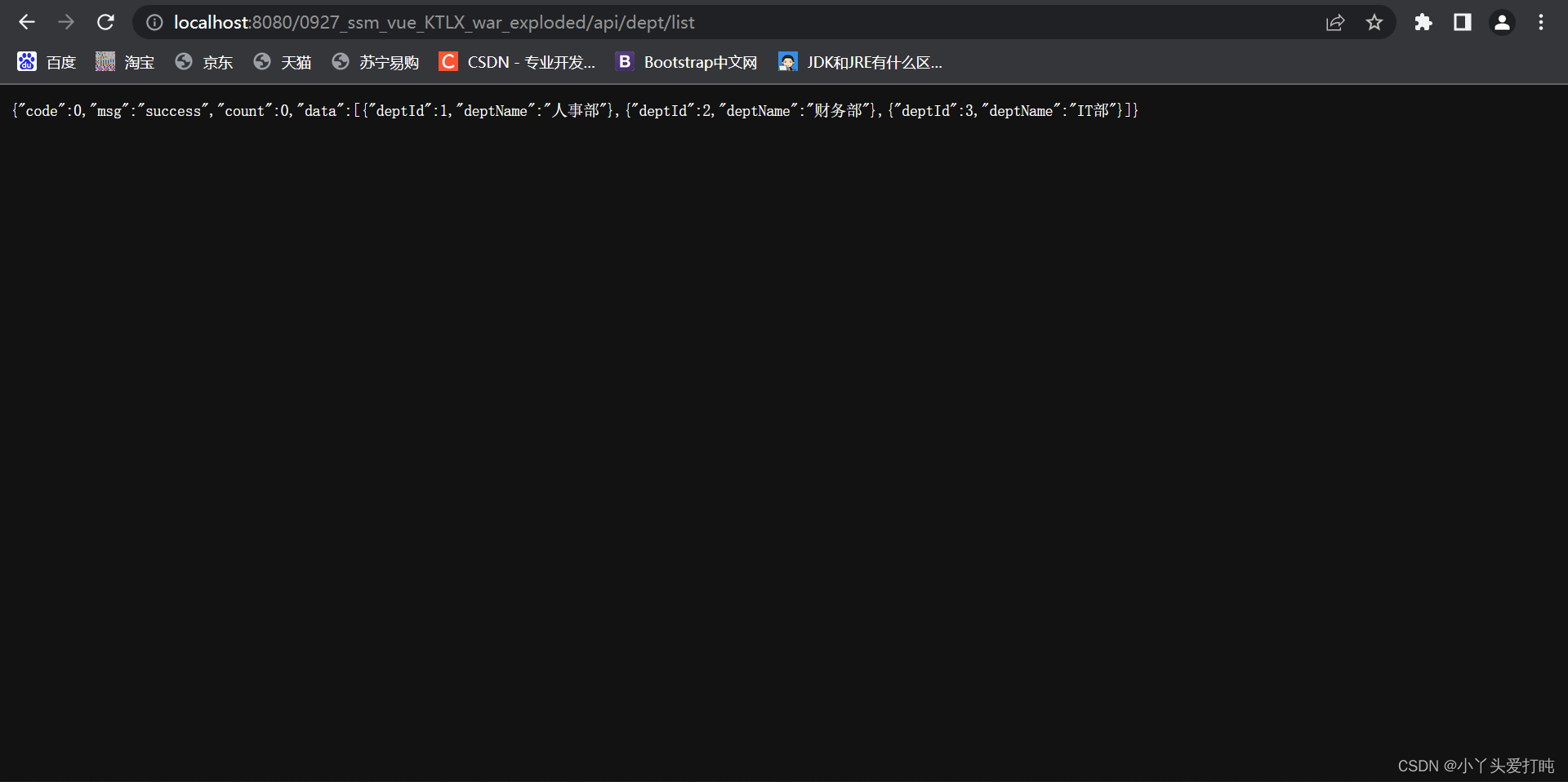
Task: Click the "IT部" value in JSON
Action: (1093, 110)
